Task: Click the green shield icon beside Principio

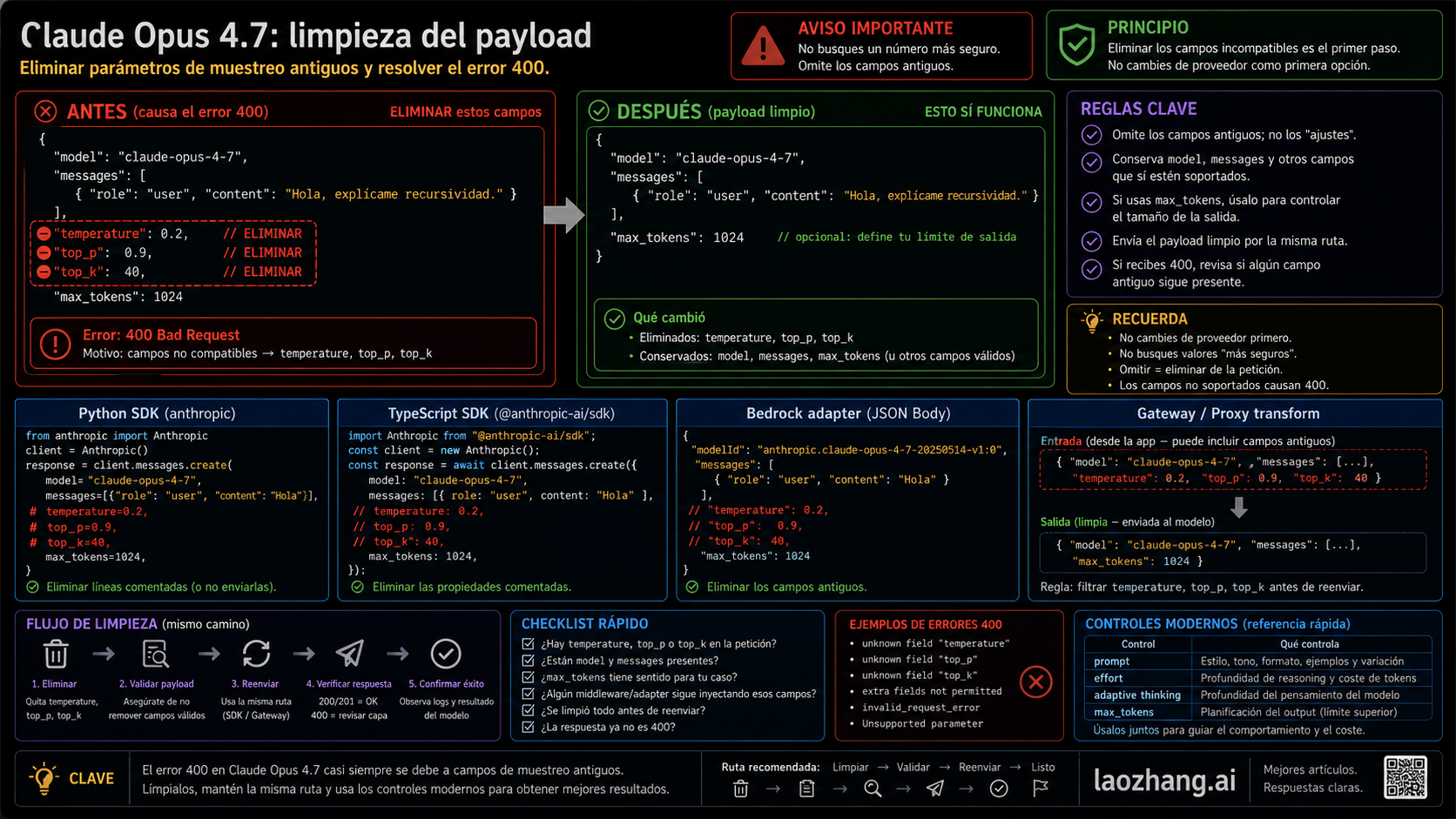Action: tap(1076, 44)
